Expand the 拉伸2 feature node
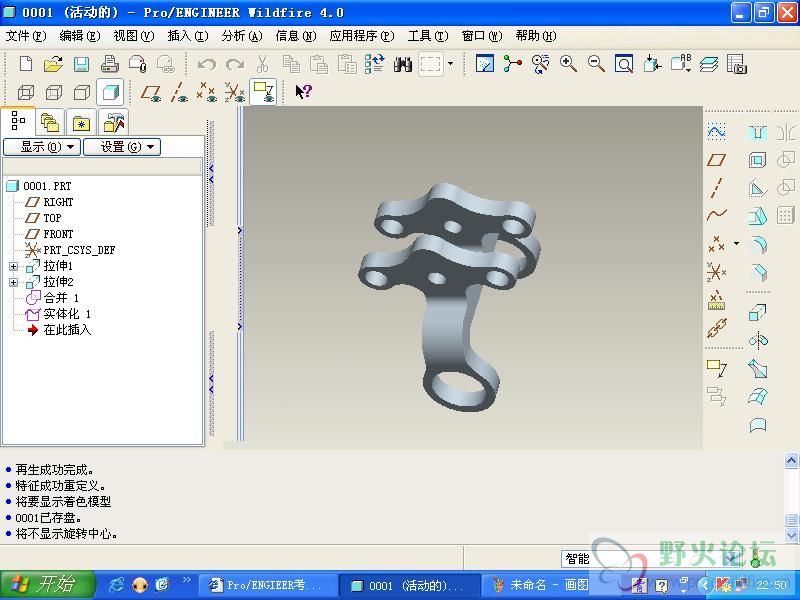The height and width of the screenshot is (600, 800). click(x=13, y=282)
